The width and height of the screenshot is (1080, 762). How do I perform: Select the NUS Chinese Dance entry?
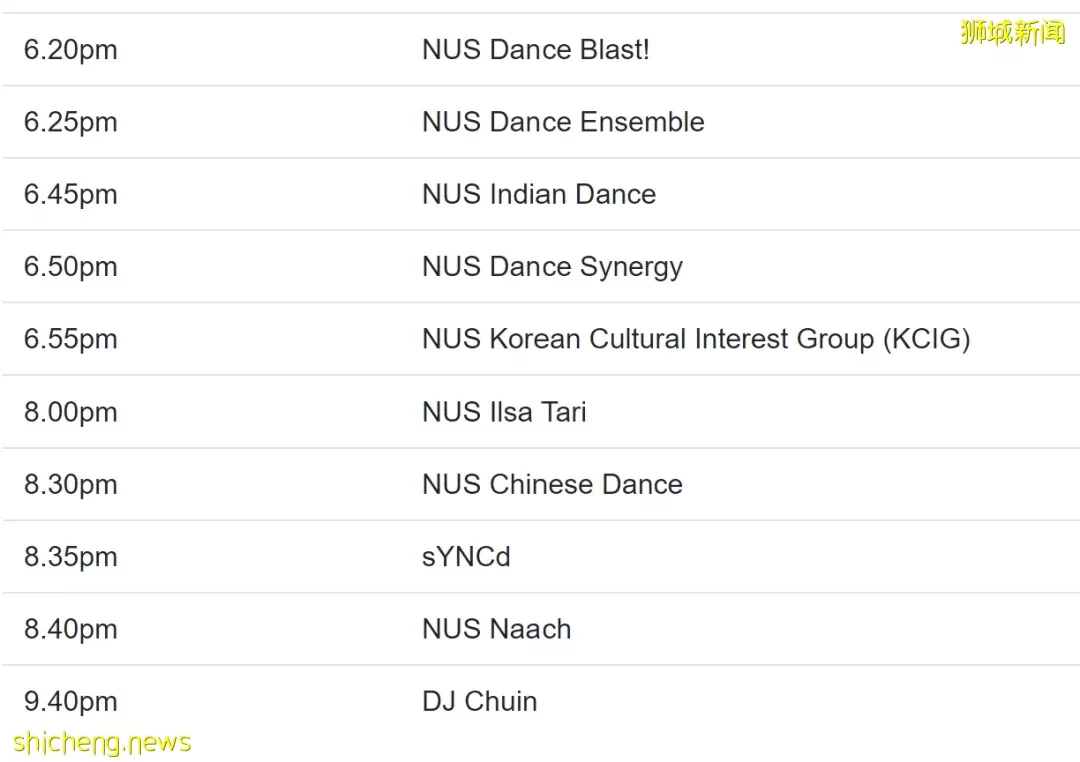(x=552, y=484)
